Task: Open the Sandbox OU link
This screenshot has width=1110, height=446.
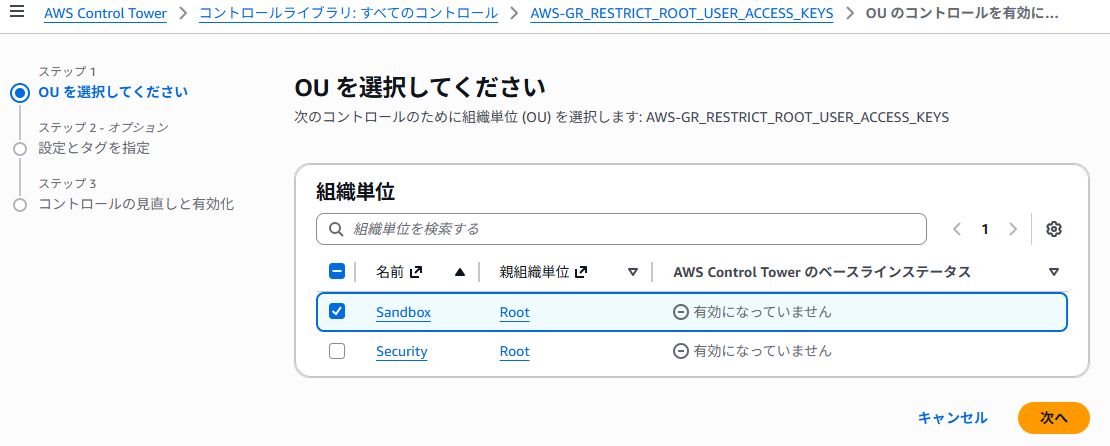Action: pyautogui.click(x=403, y=312)
